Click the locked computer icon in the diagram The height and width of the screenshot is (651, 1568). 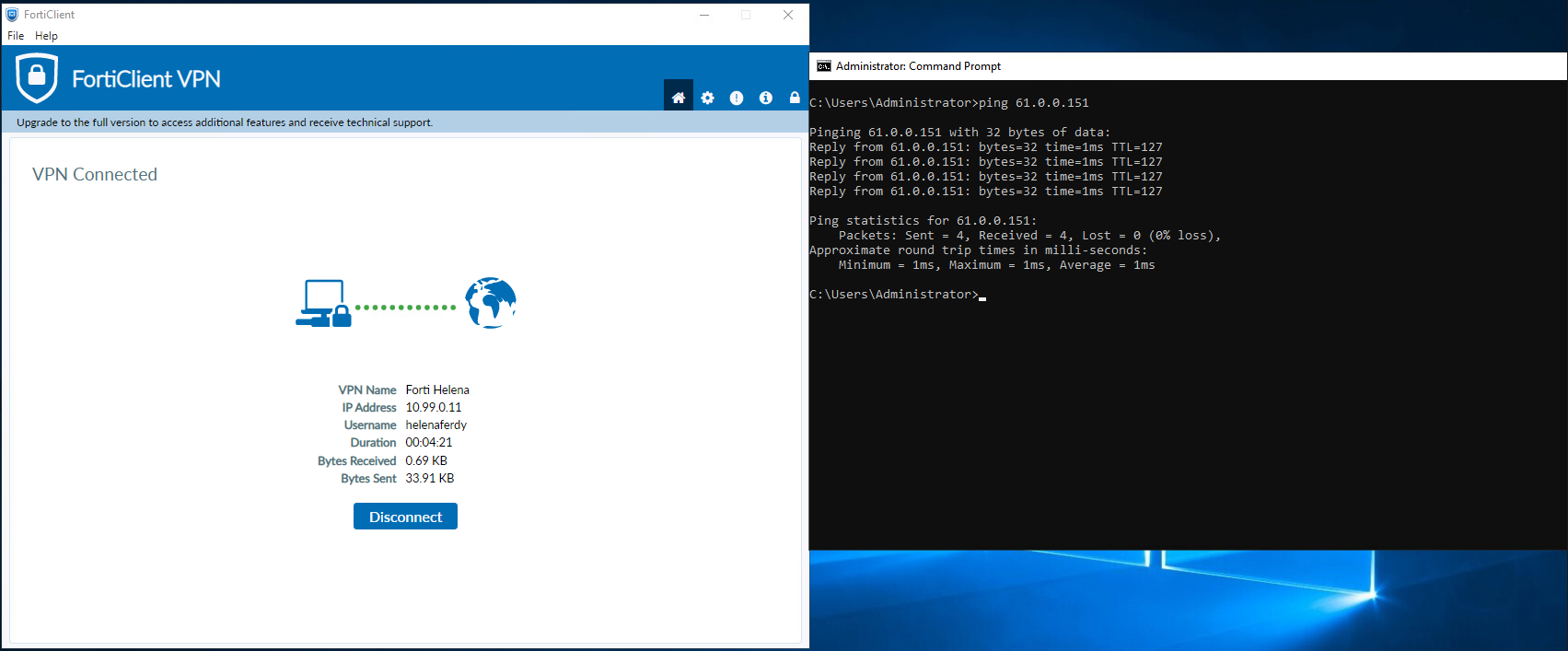coord(323,304)
